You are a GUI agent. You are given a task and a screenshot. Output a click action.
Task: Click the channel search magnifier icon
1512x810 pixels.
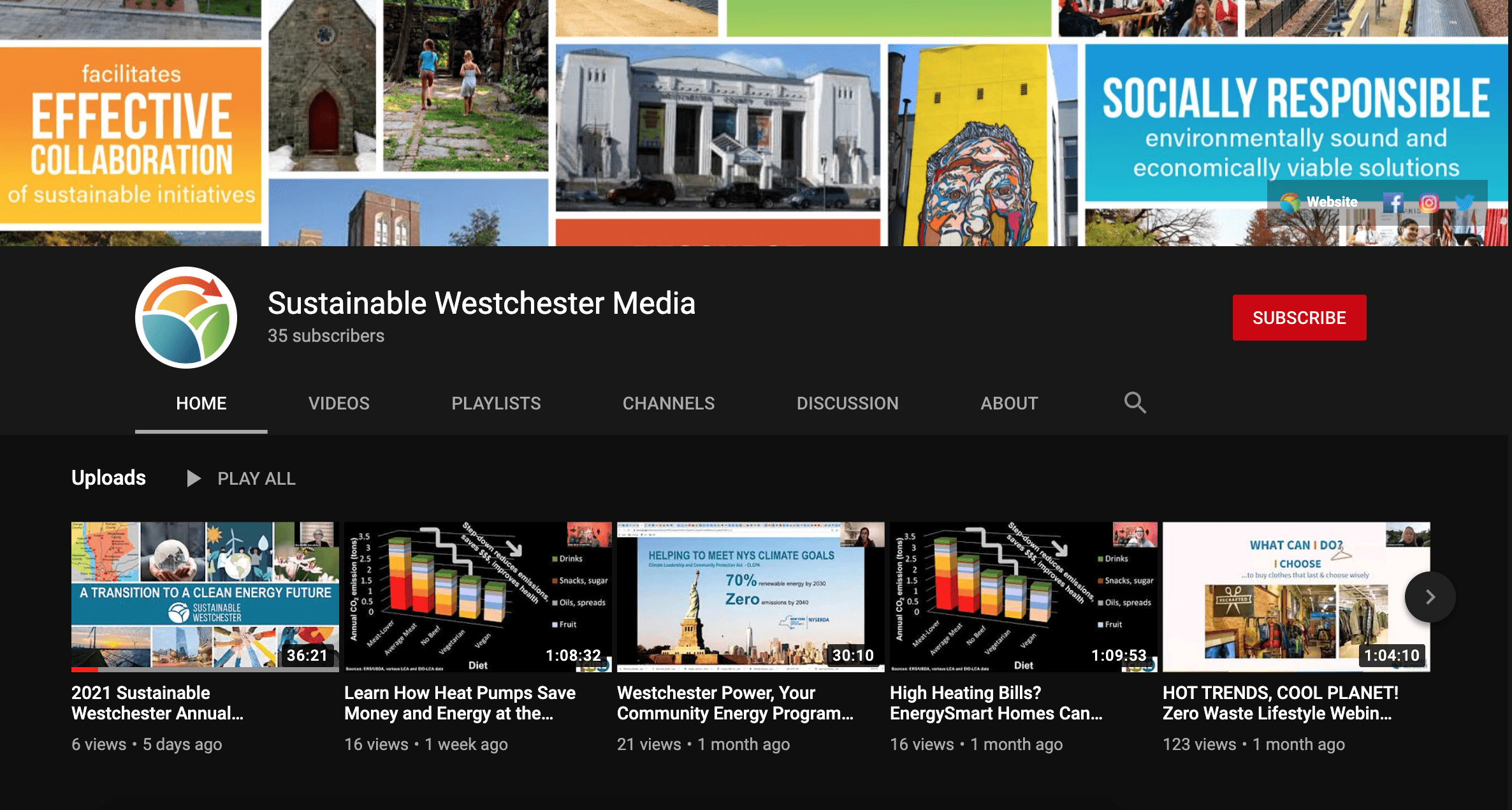tap(1135, 403)
